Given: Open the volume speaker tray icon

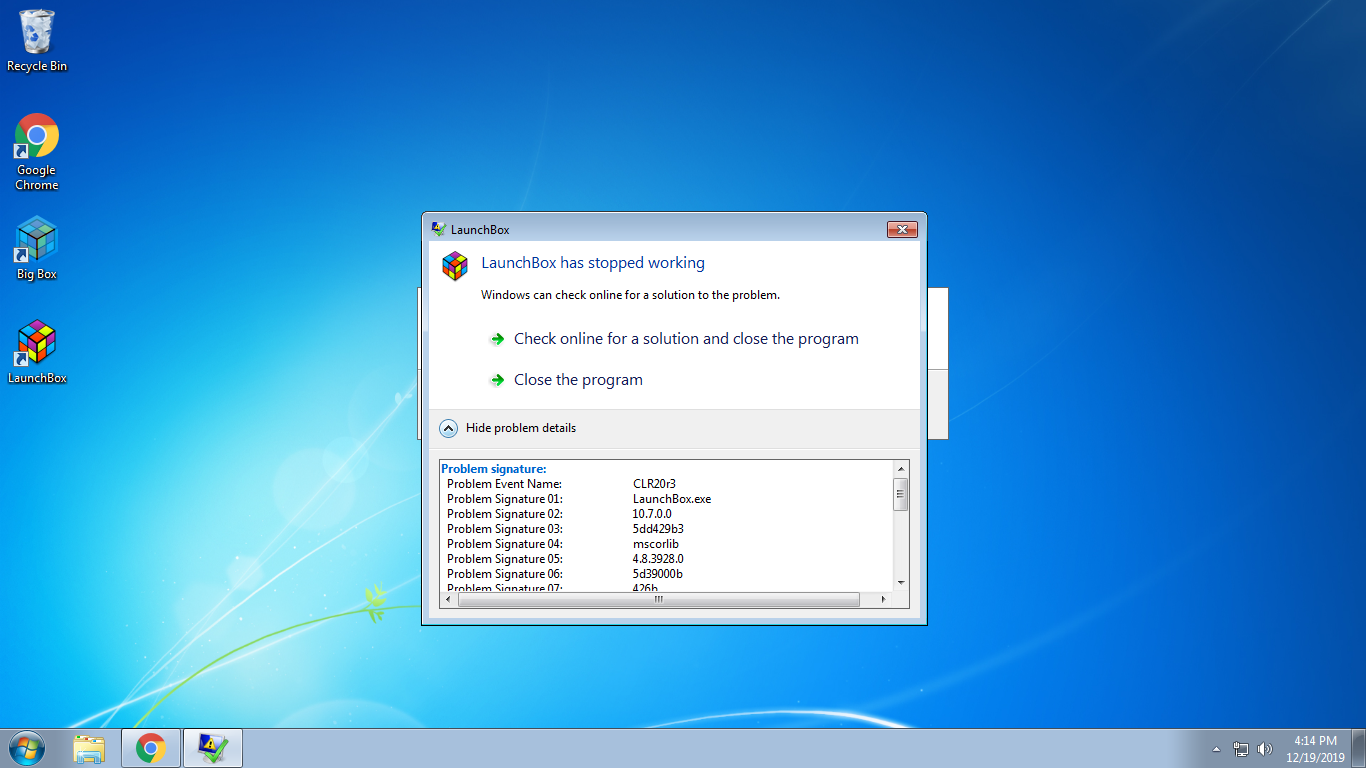Looking at the screenshot, I should click(1265, 749).
